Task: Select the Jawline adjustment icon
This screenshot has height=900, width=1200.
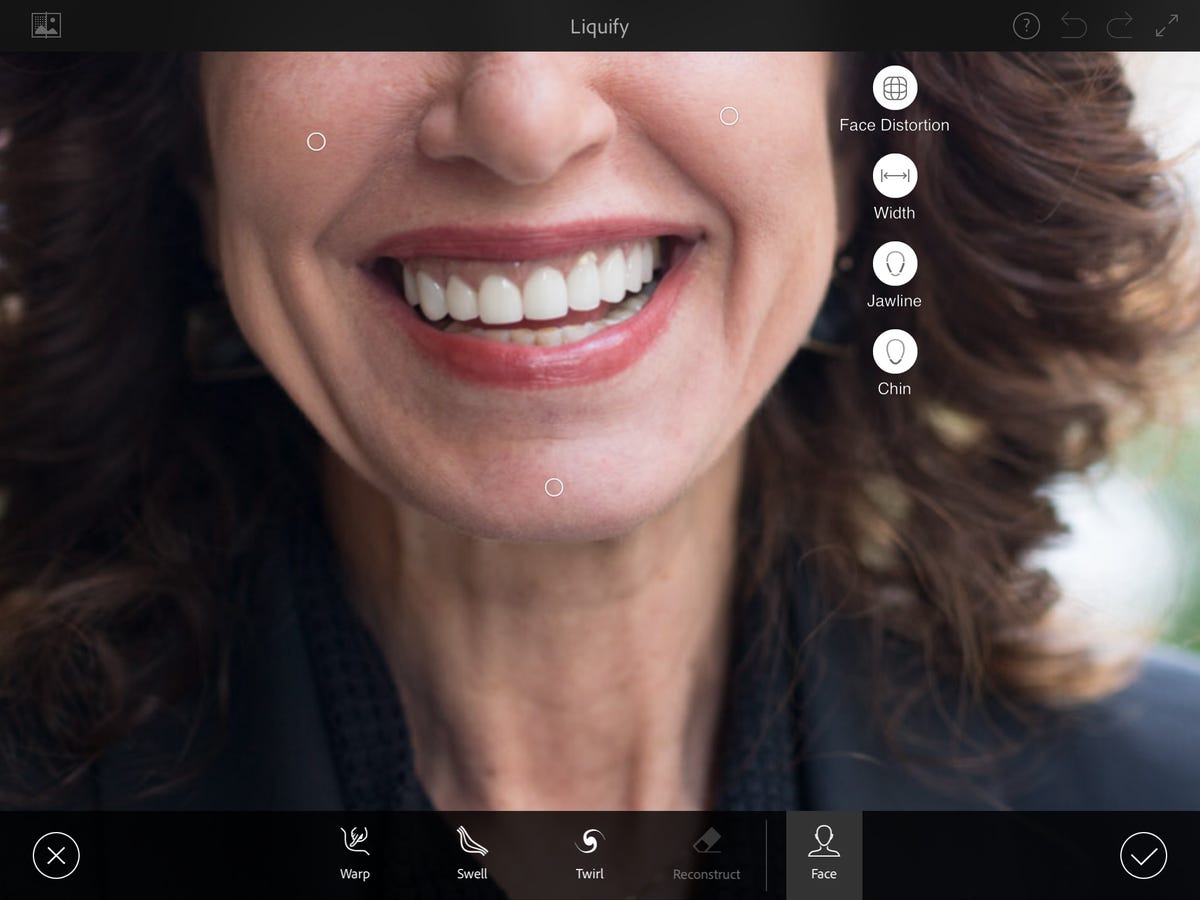Action: 894,264
